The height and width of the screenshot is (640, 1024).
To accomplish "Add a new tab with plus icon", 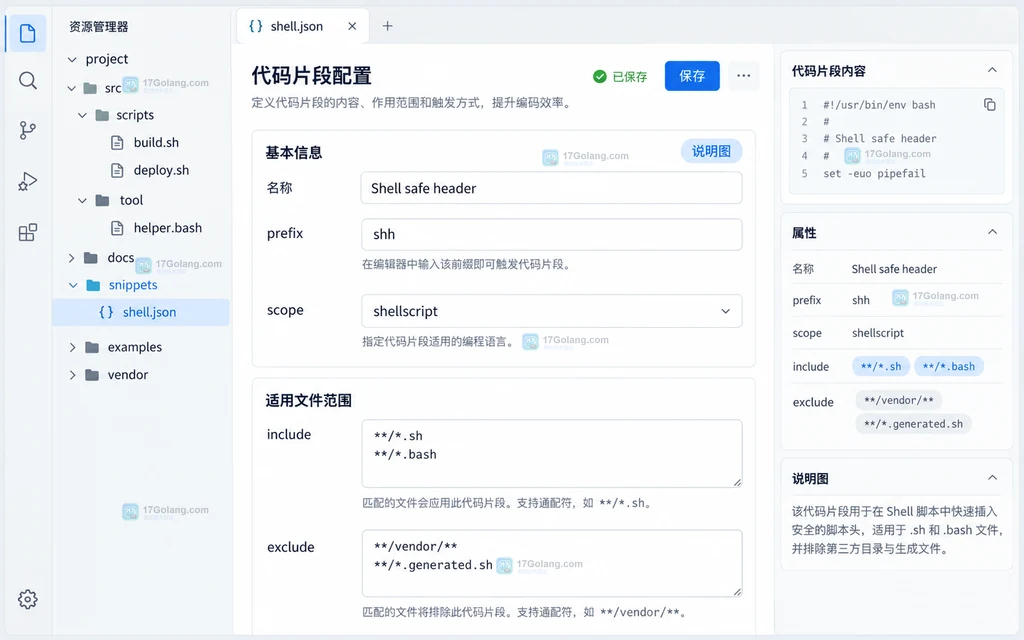I will [x=387, y=26].
